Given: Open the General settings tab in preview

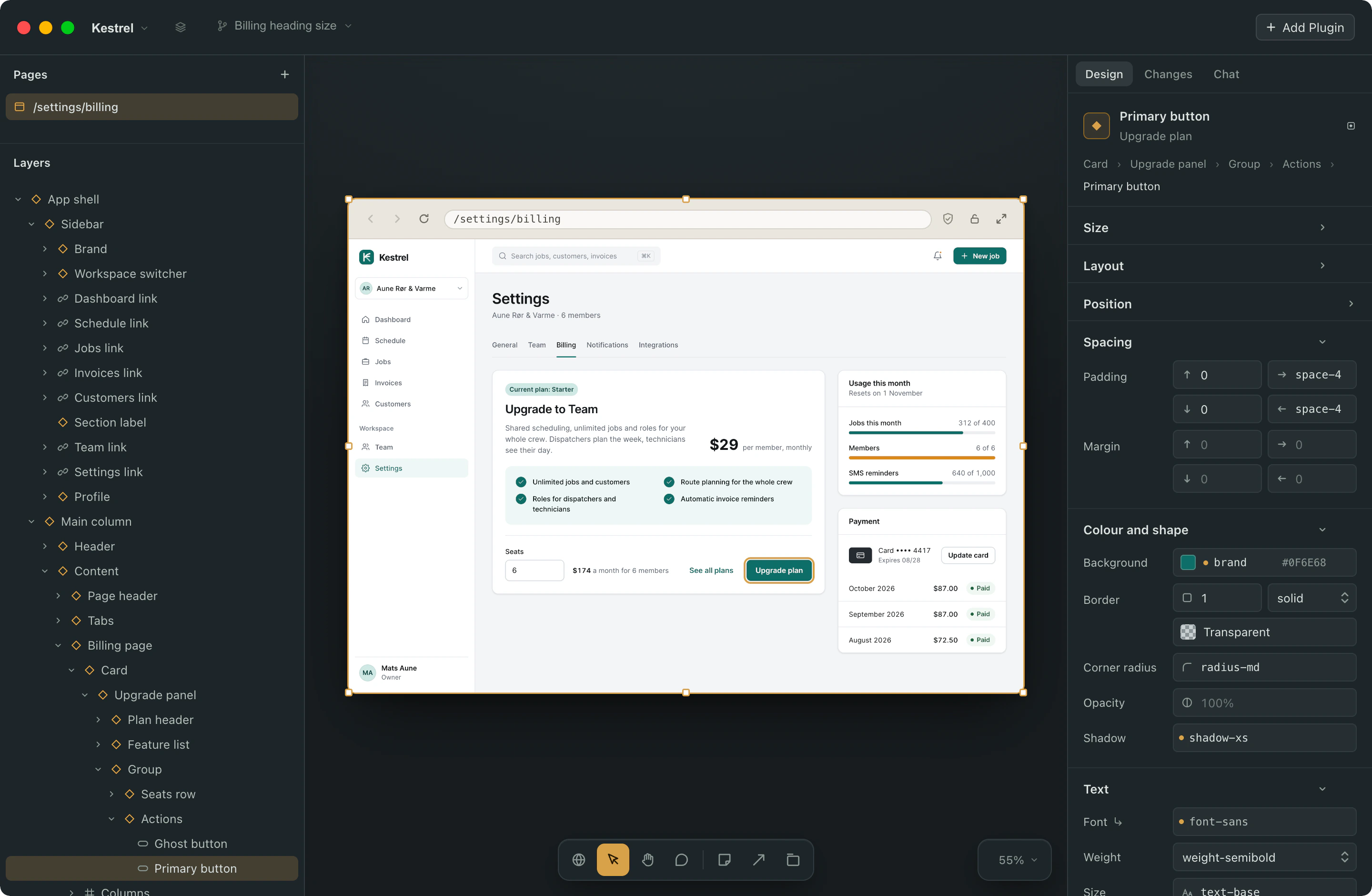Looking at the screenshot, I should click(504, 345).
